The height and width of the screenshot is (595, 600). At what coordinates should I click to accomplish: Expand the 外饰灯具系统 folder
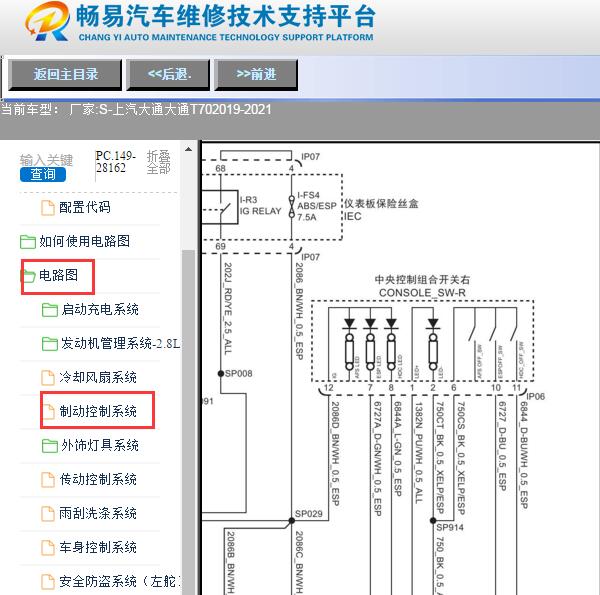click(100, 445)
